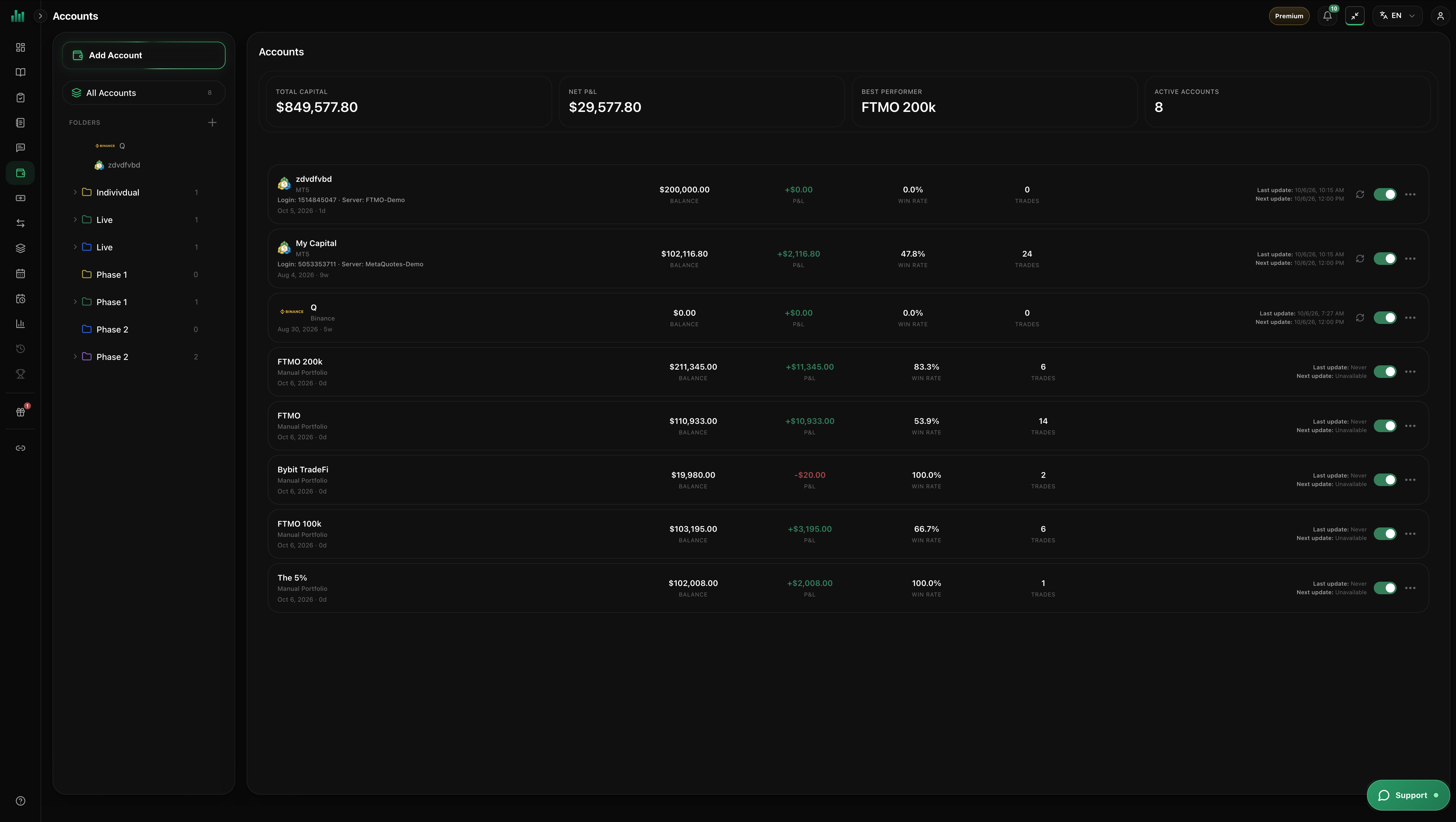Open the gift rewards icon with badge
The image size is (1456, 822).
click(x=20, y=412)
